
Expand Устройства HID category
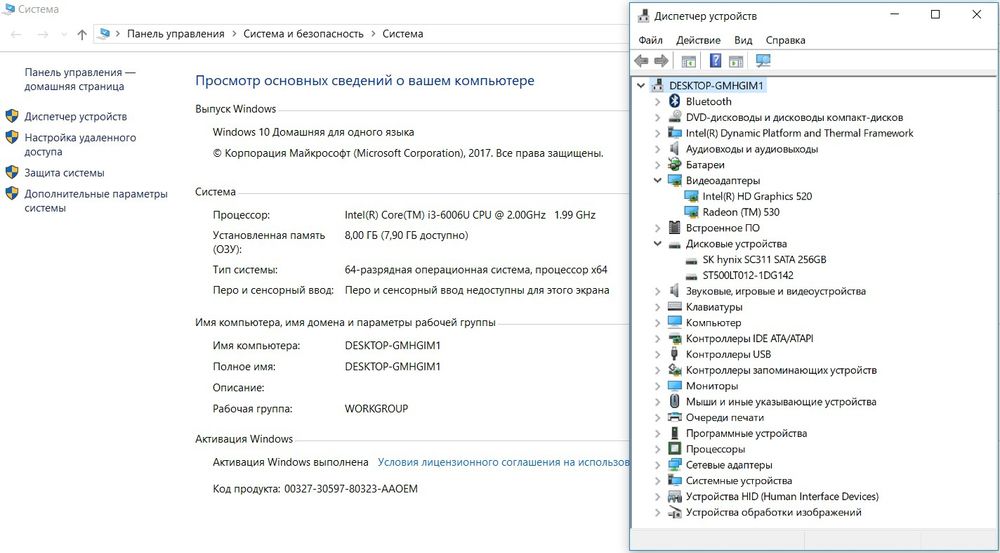click(x=658, y=496)
